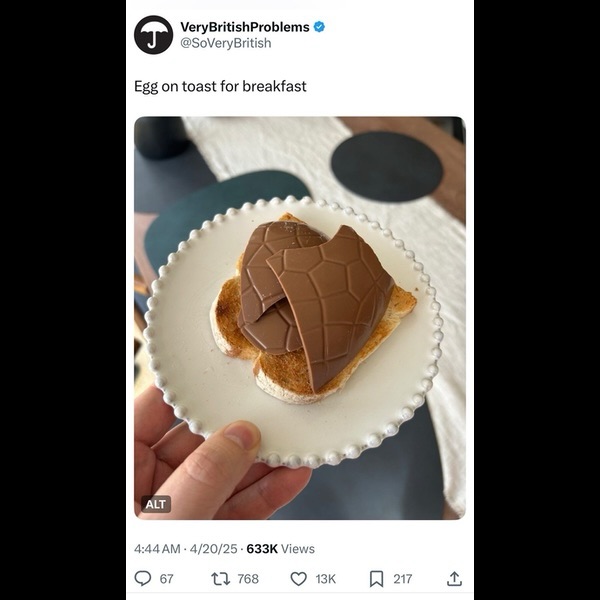Click the 217 bookmarks count

coord(402,579)
